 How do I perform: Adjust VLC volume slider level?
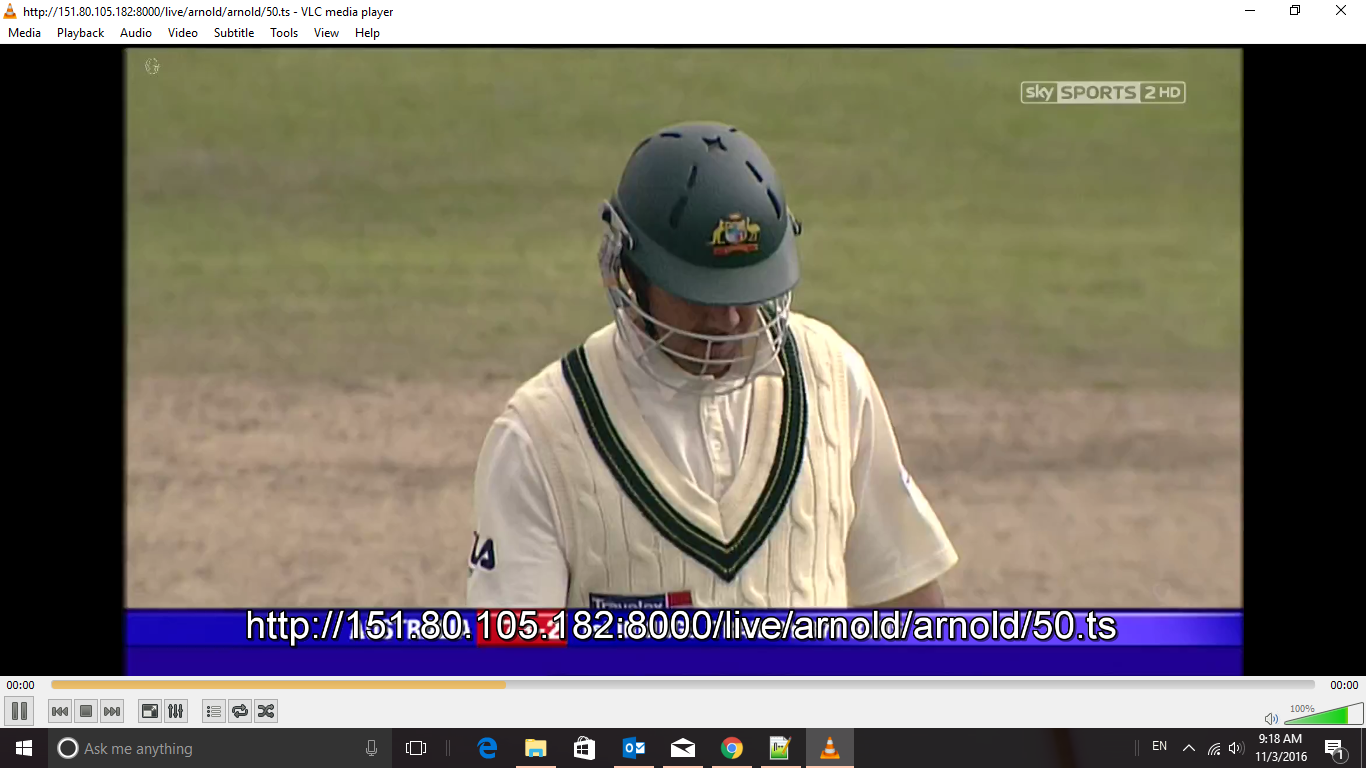pyautogui.click(x=1323, y=714)
